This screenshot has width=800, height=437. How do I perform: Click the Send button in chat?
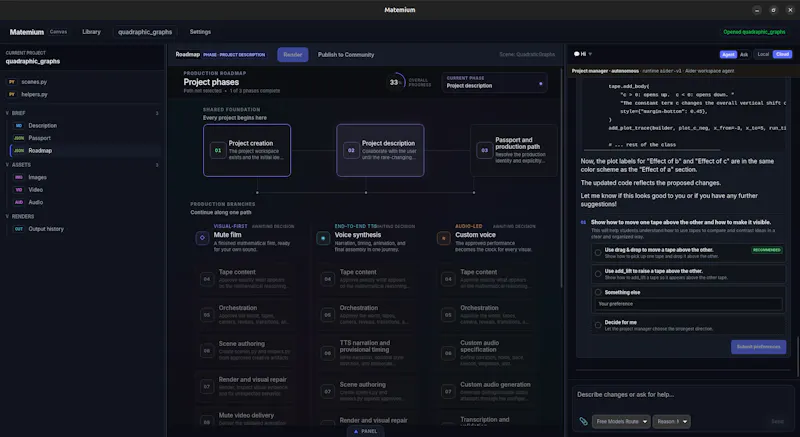[777, 421]
